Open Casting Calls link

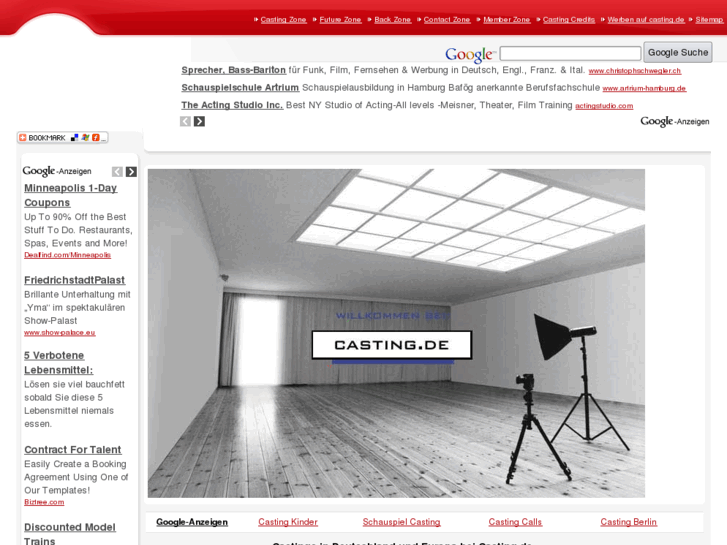click(515, 522)
